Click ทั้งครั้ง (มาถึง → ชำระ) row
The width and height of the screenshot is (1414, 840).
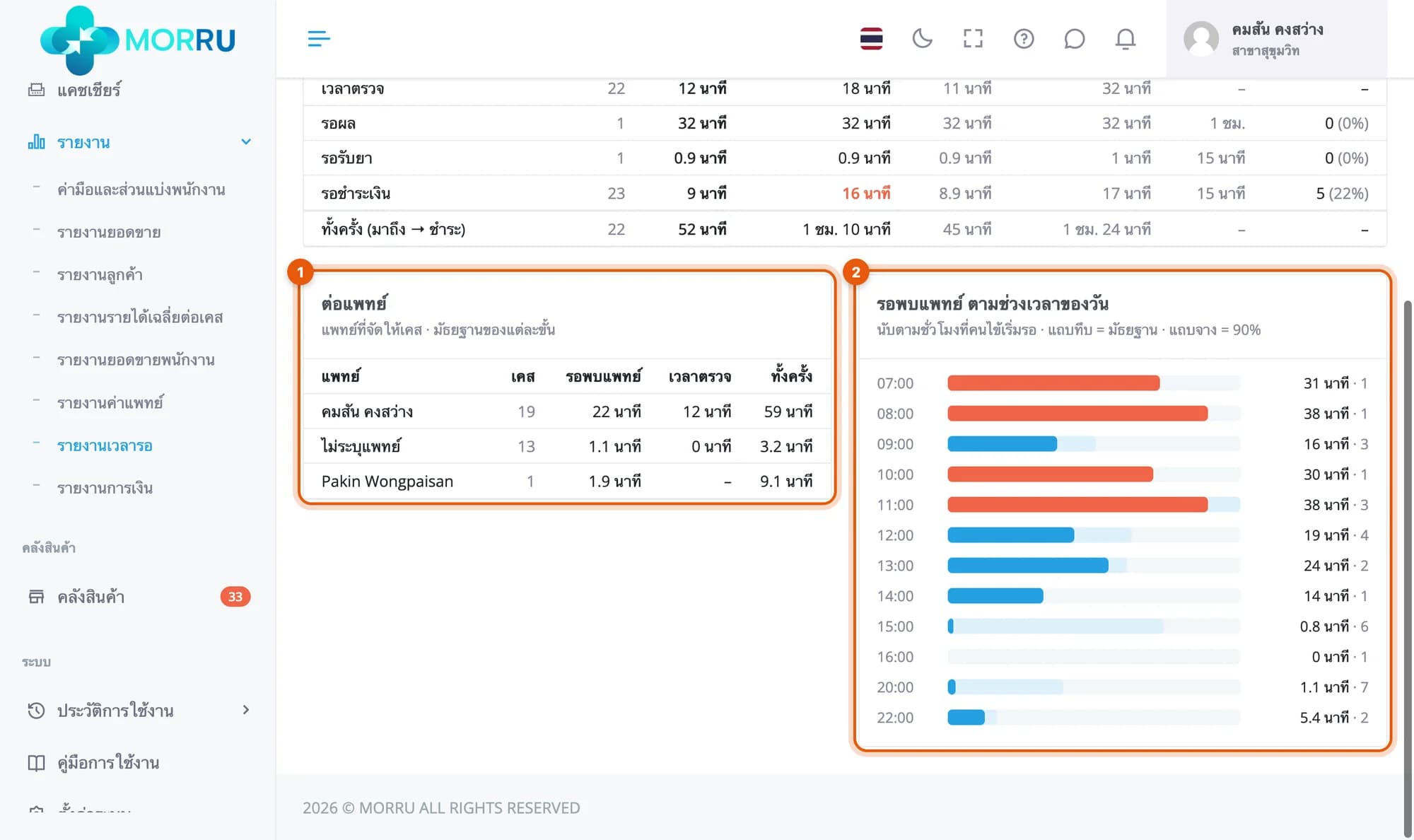(845, 229)
